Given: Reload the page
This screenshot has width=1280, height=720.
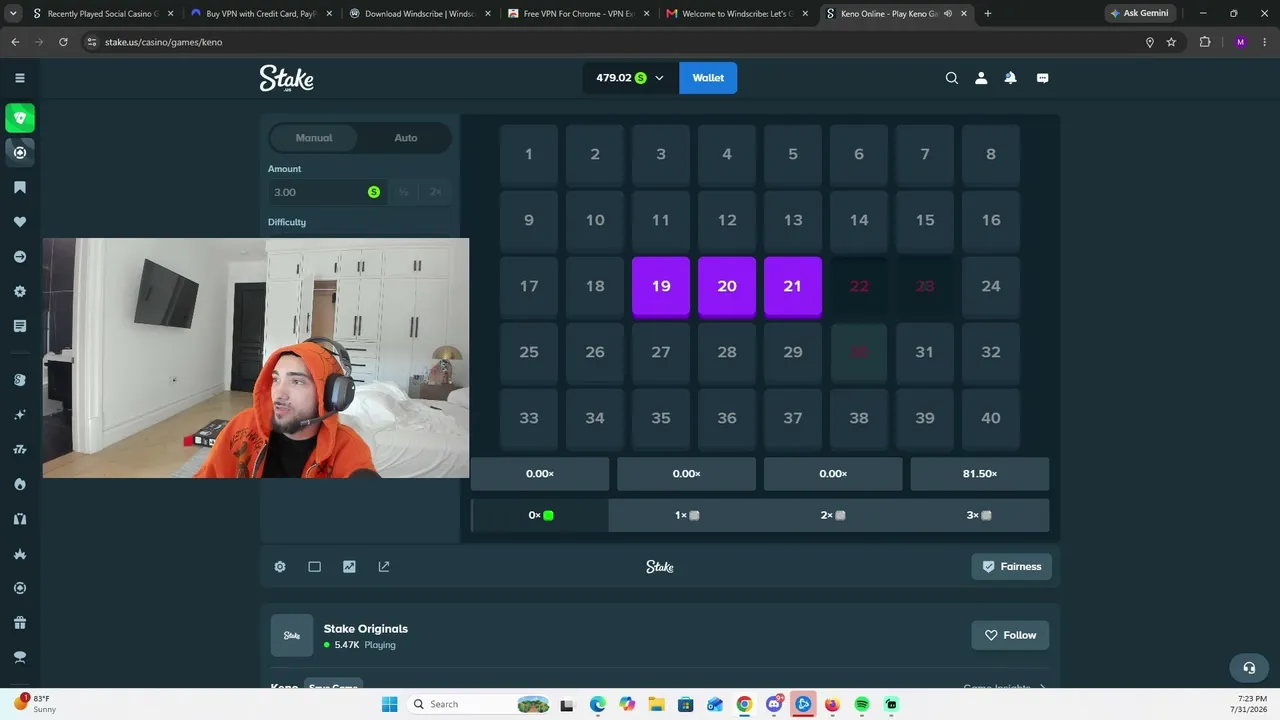Looking at the screenshot, I should 63,42.
